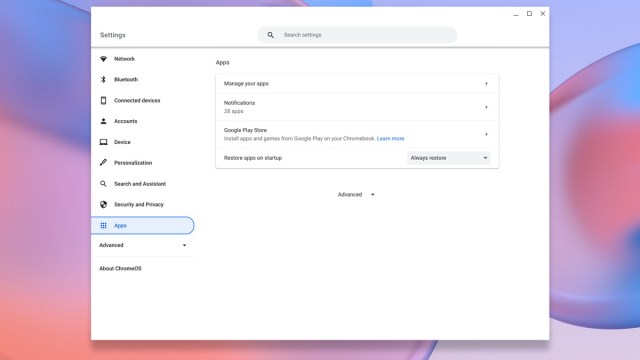The image size is (640, 360).
Task: Open Search and Assistant label
Action: (140, 184)
